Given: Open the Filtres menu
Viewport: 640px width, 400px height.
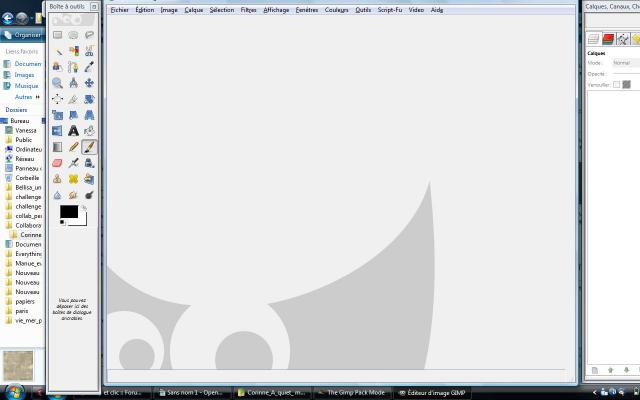Looking at the screenshot, I should (248, 10).
